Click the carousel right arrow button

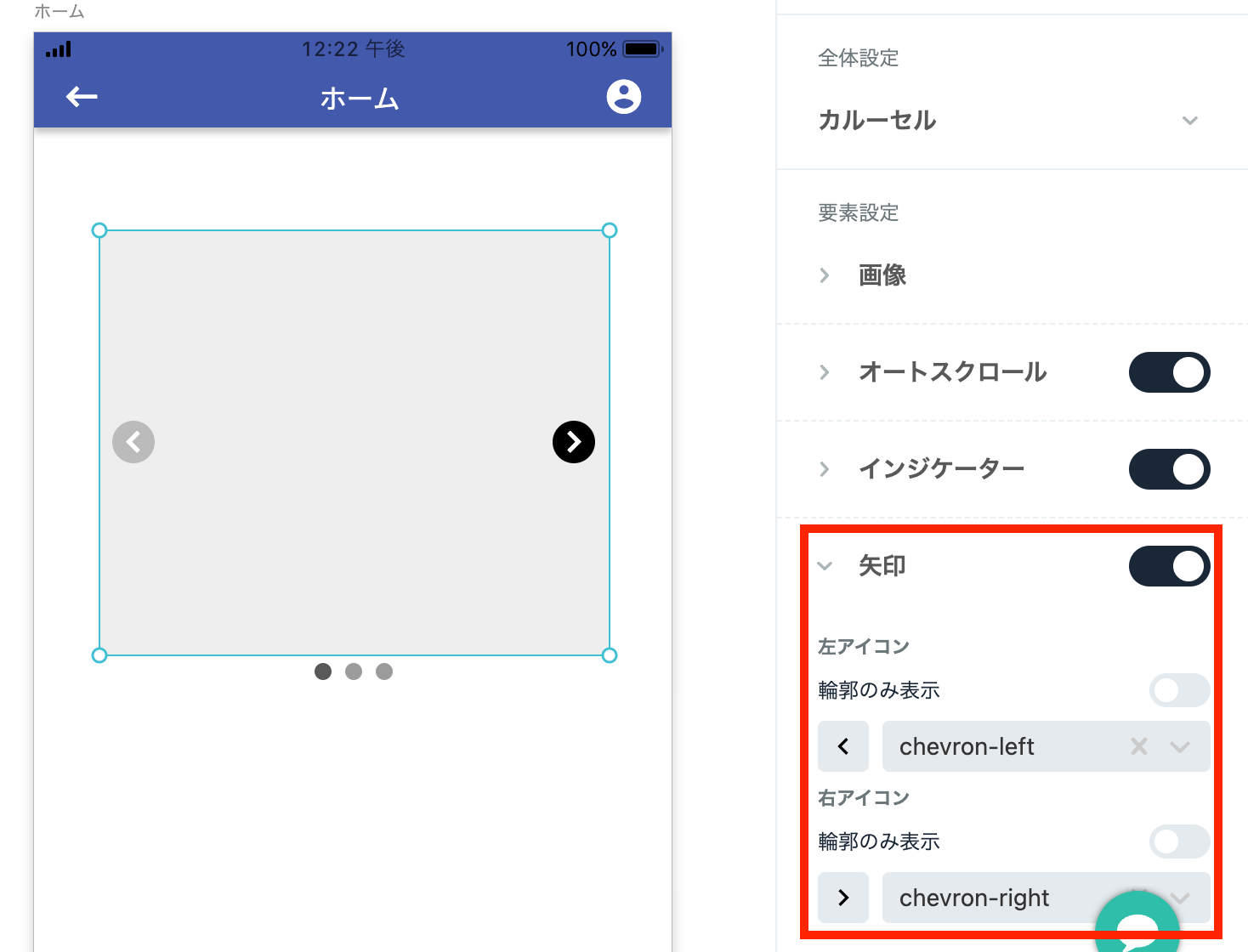click(574, 442)
